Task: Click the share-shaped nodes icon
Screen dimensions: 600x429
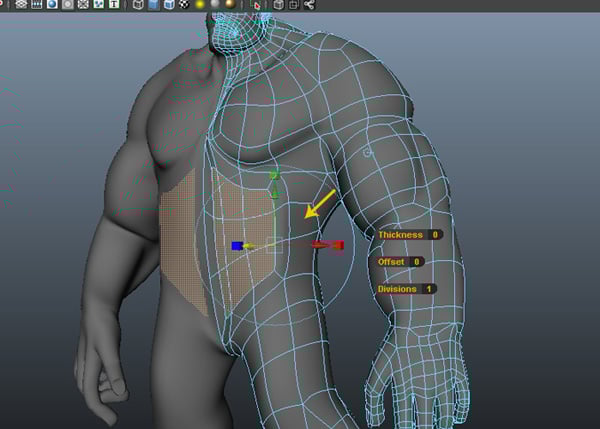Action: point(309,5)
